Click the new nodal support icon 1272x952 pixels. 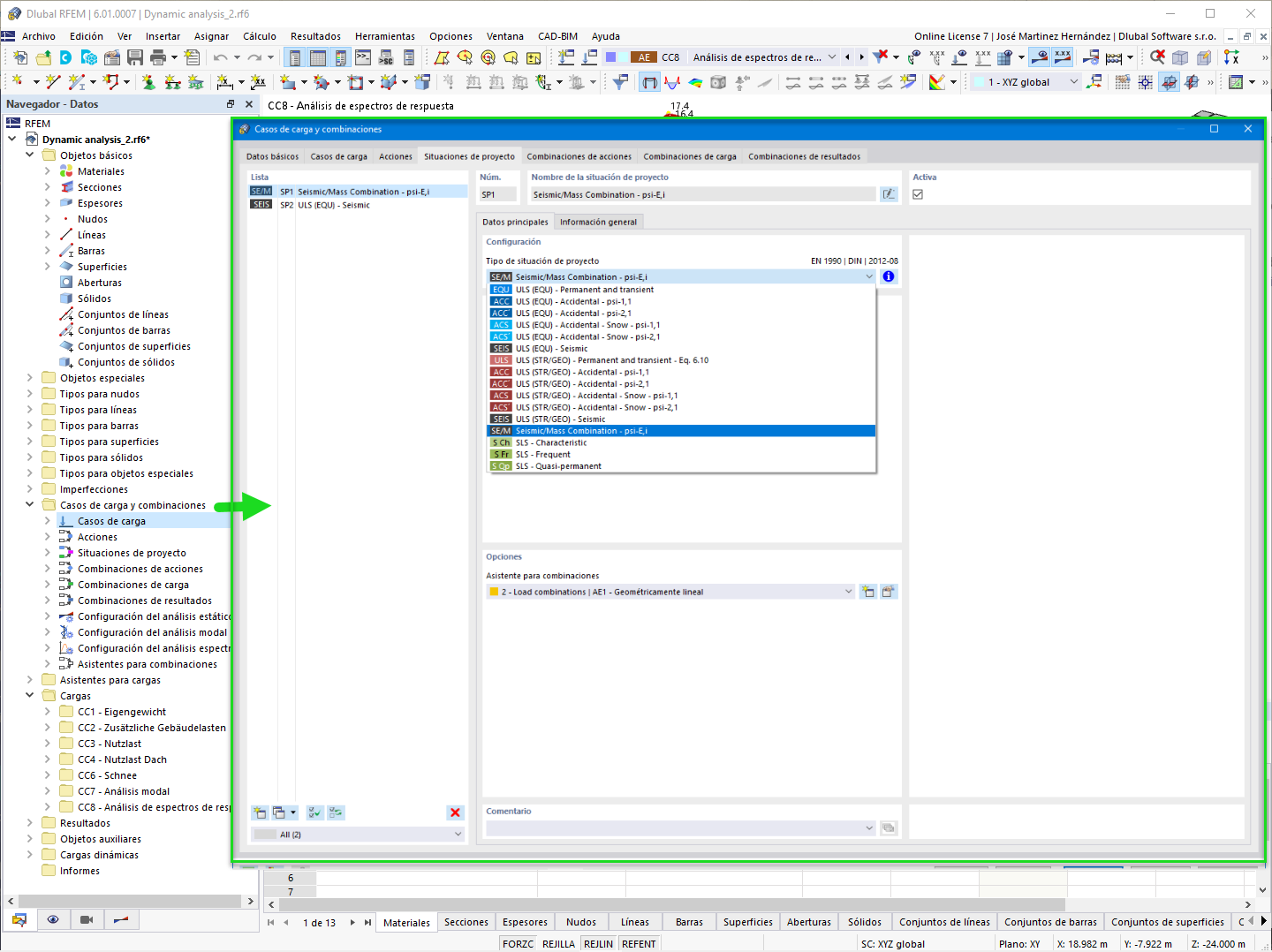[x=148, y=82]
